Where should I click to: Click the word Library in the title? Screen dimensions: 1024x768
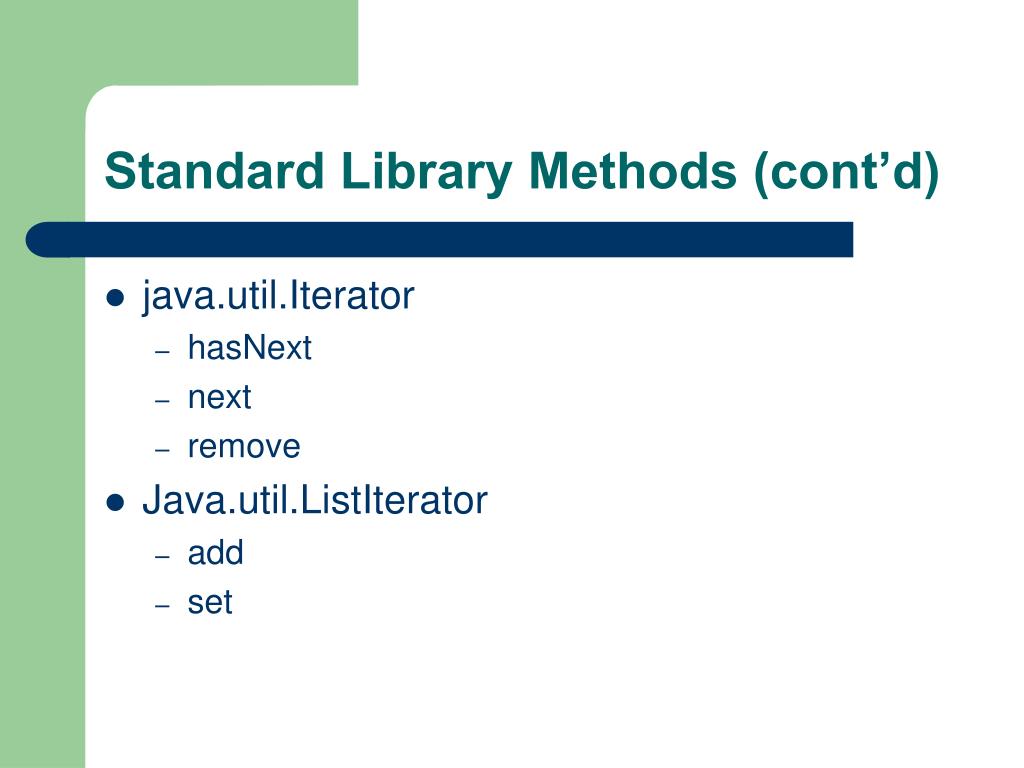coord(426,172)
